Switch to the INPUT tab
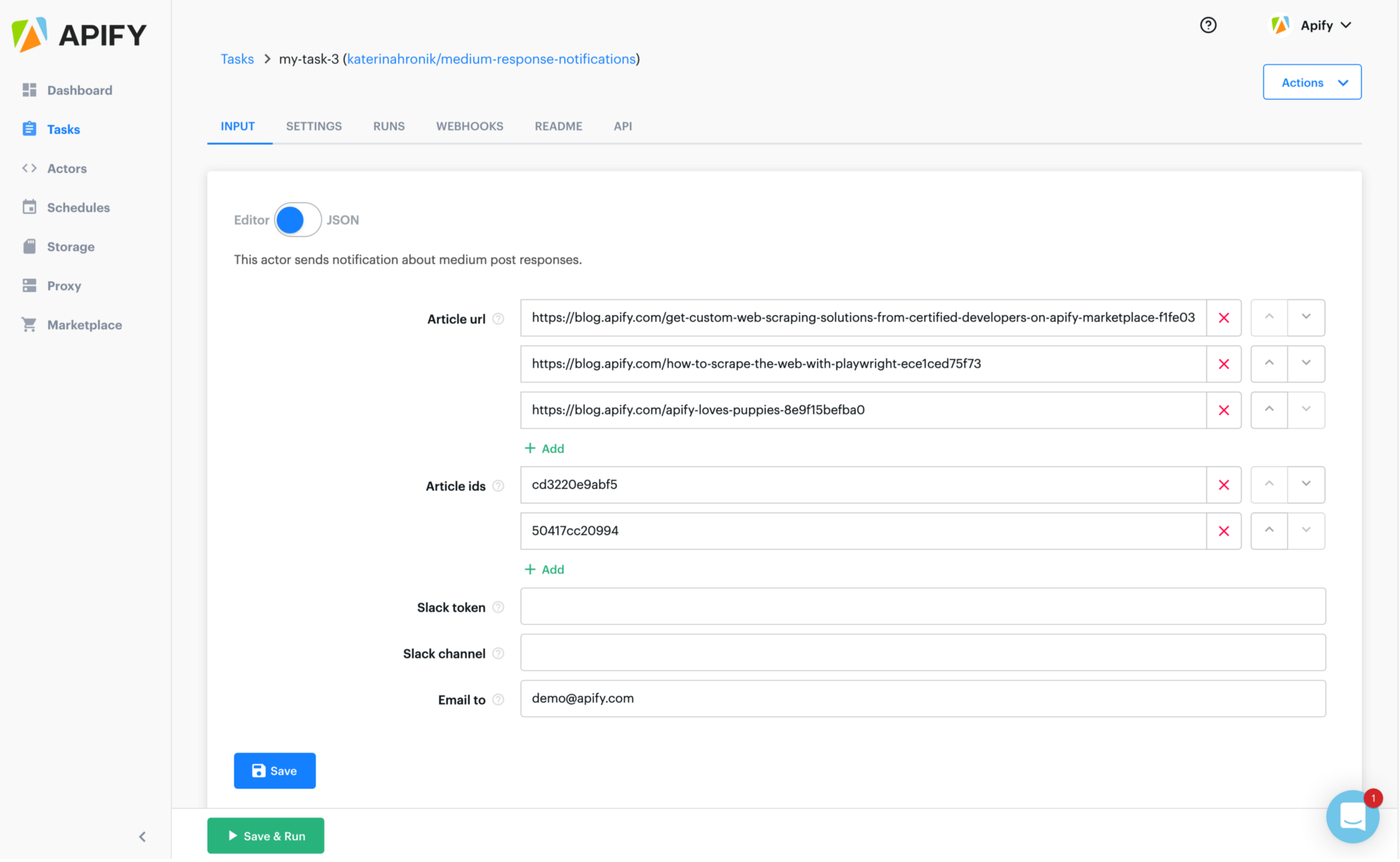Image resolution: width=1400 pixels, height=862 pixels. (x=238, y=127)
